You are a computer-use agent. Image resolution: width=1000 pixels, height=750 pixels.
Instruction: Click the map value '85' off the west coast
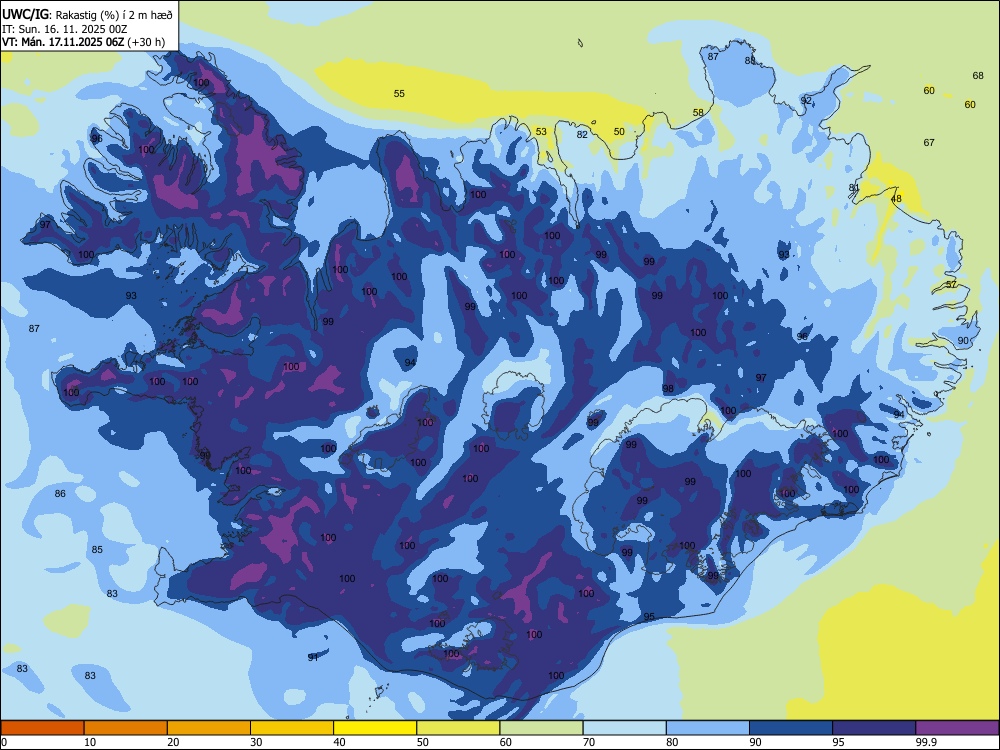pyautogui.click(x=97, y=550)
